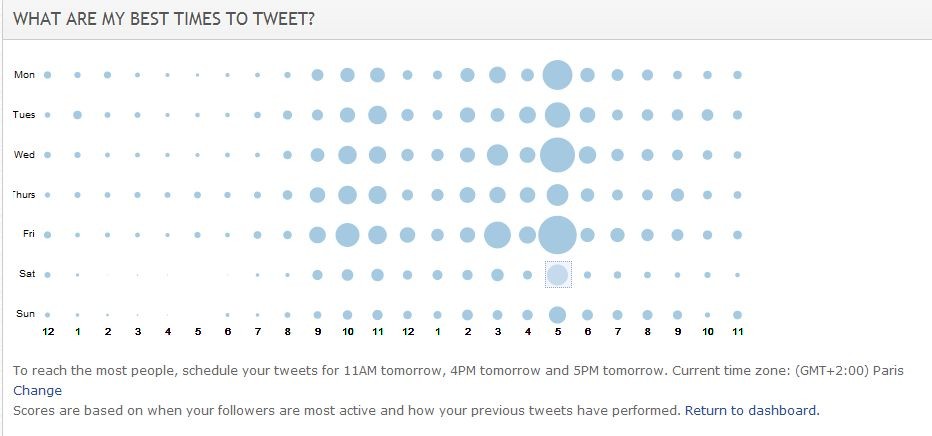Viewport: 932px width, 436px height.
Task: Click the Tuesday 1AM bubble
Action: [77, 115]
